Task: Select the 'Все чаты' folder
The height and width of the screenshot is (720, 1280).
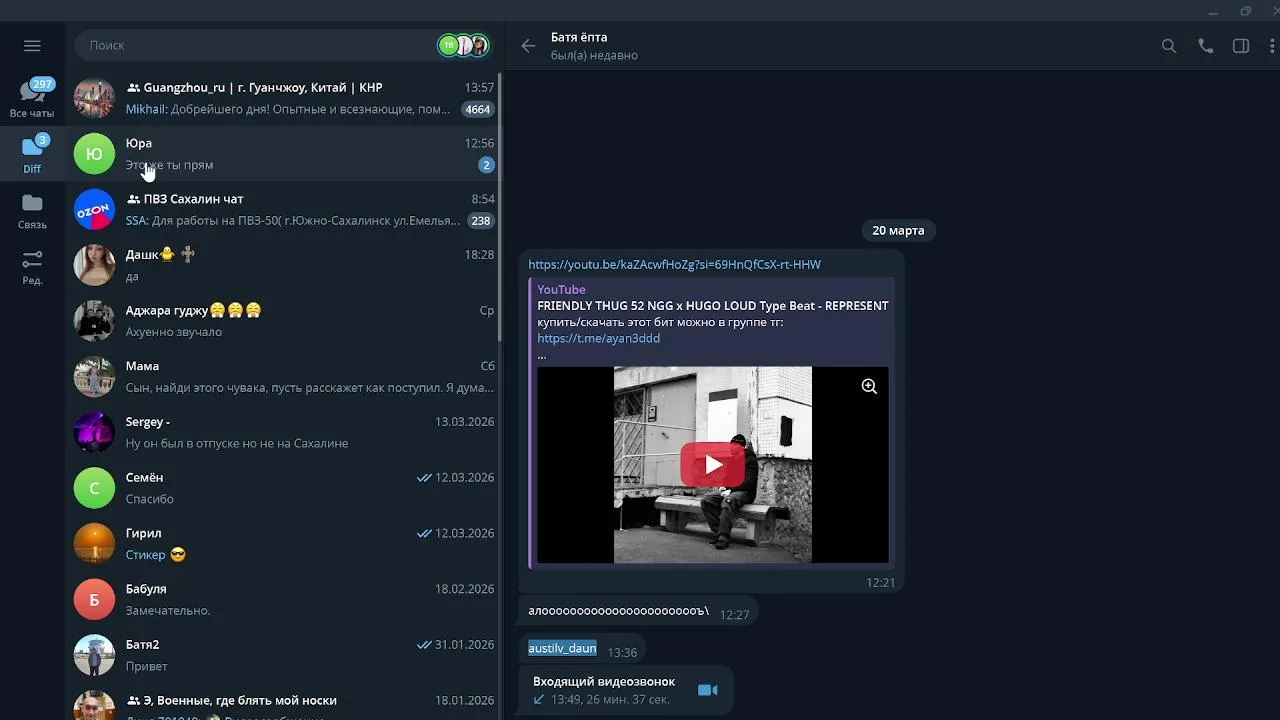Action: tap(32, 98)
